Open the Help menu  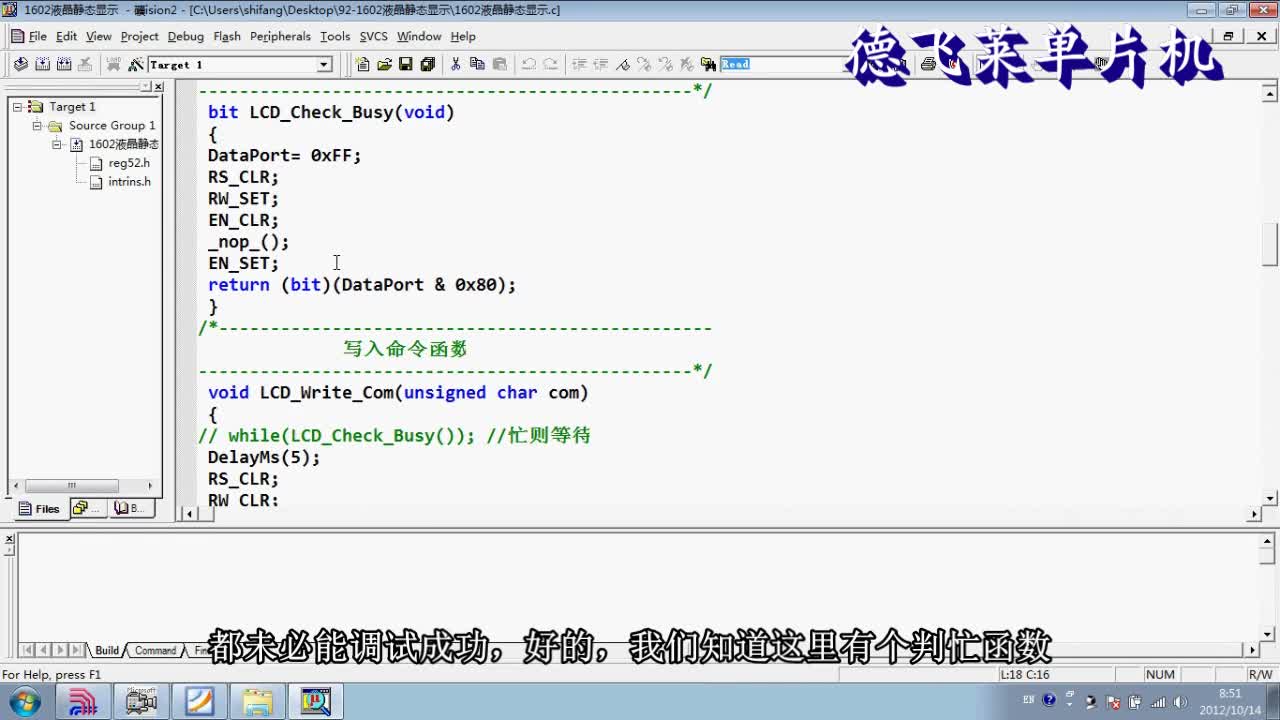coord(463,36)
